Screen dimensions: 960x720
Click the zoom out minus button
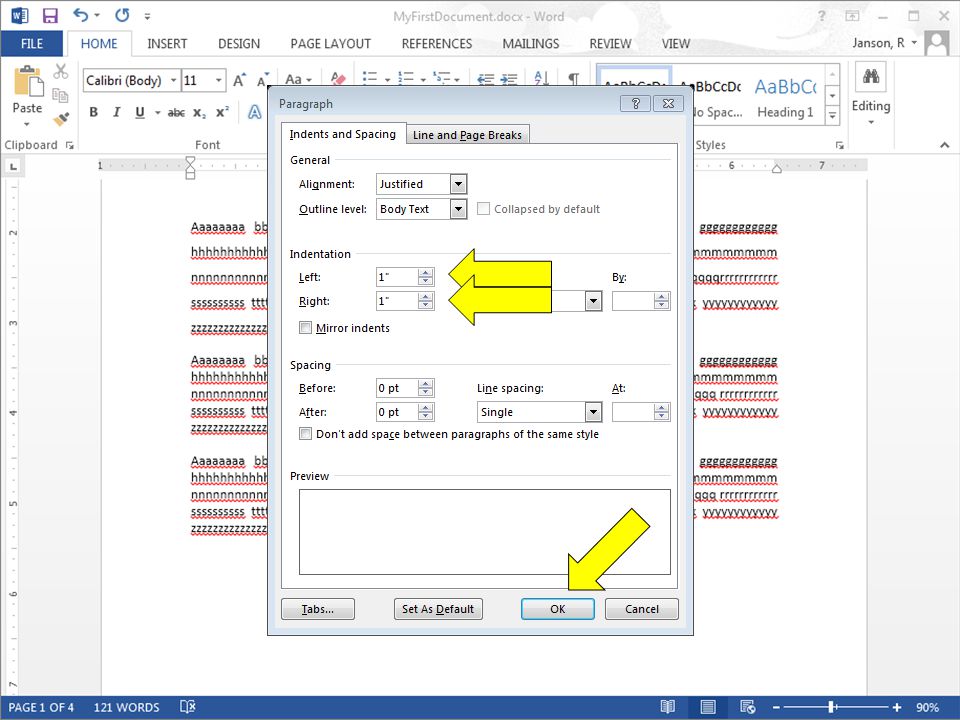pyautogui.click(x=776, y=707)
